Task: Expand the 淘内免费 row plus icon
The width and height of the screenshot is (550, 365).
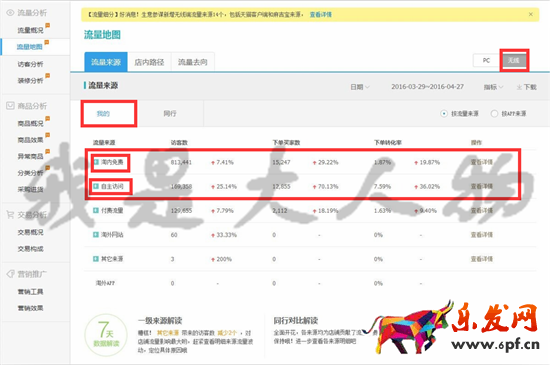Action: click(96, 162)
